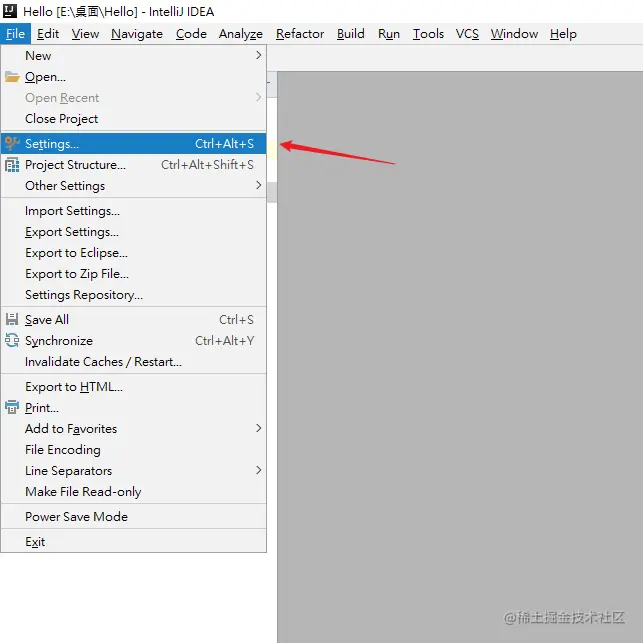Screen dimensions: 643x643
Task: Click the Synchronize refresh arrows icon
Action: pos(12,340)
